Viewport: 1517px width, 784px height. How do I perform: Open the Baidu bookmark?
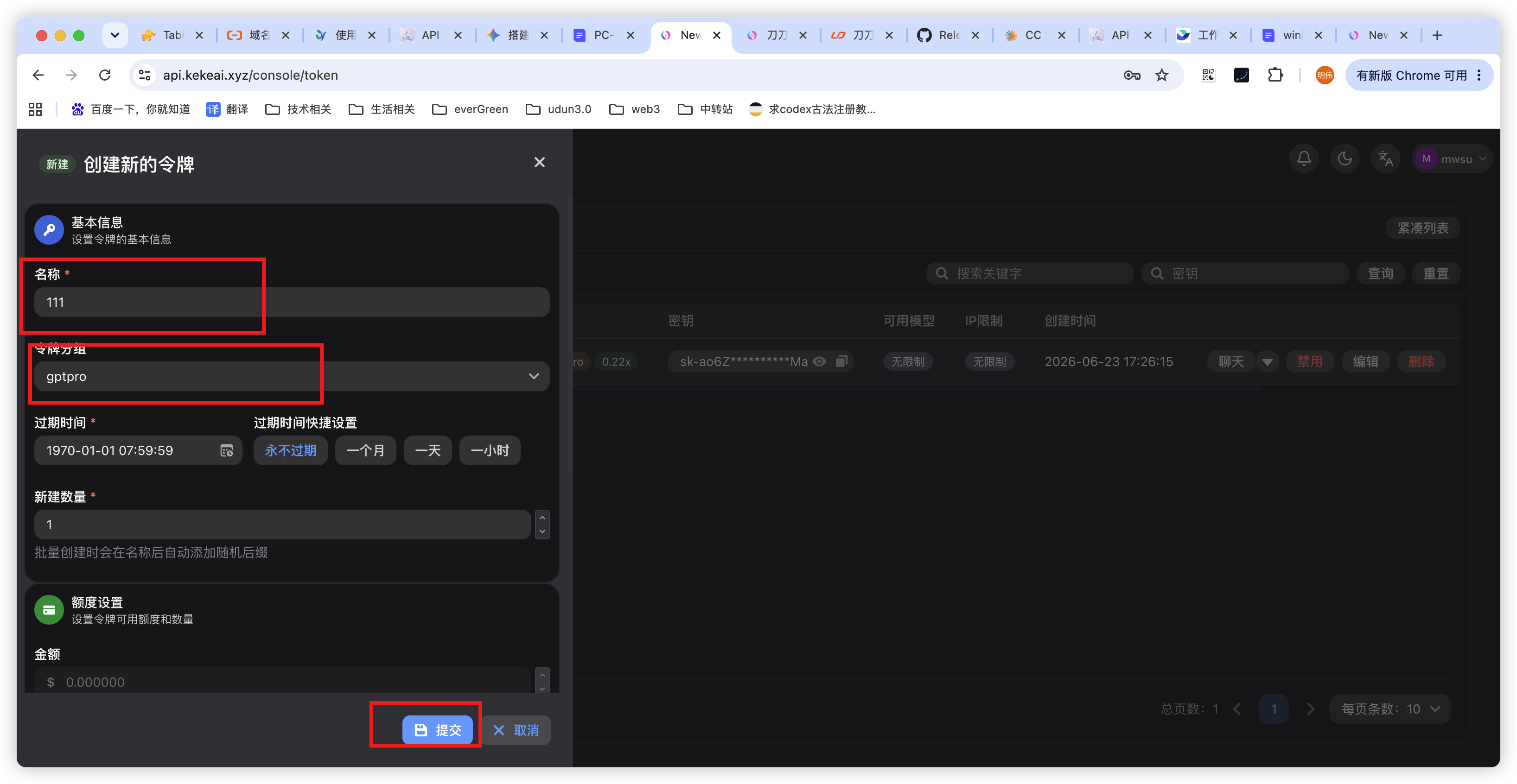pyautogui.click(x=131, y=109)
